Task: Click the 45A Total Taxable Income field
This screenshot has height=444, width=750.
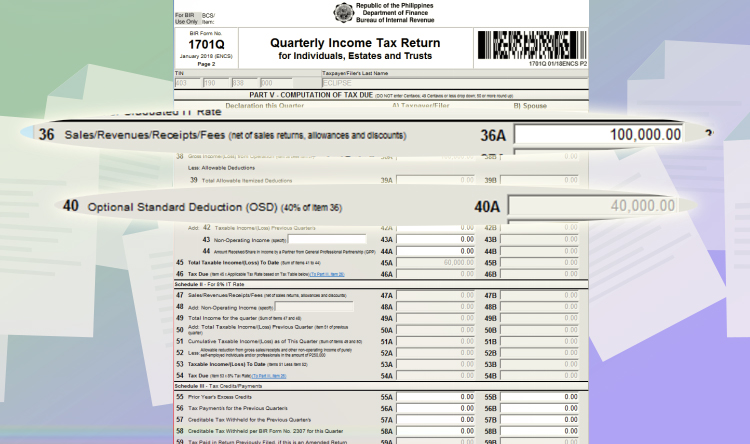Action: click(436, 263)
